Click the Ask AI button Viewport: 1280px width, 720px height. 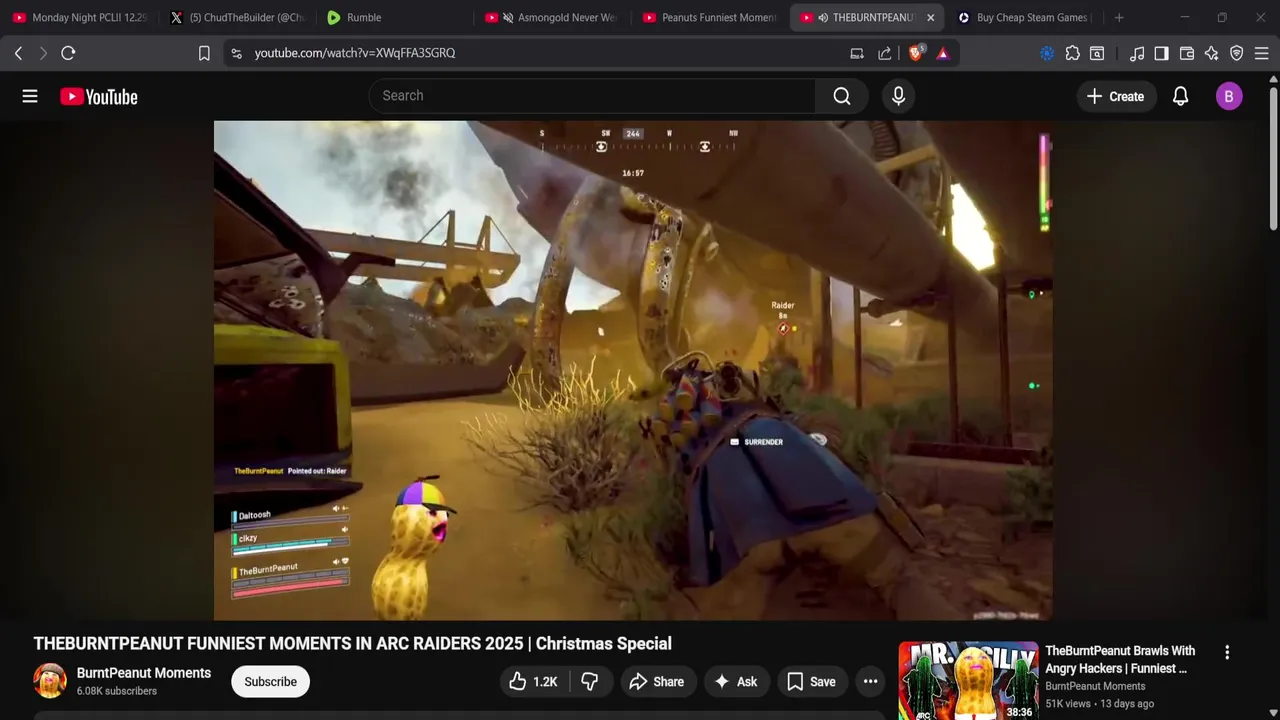click(x=735, y=682)
